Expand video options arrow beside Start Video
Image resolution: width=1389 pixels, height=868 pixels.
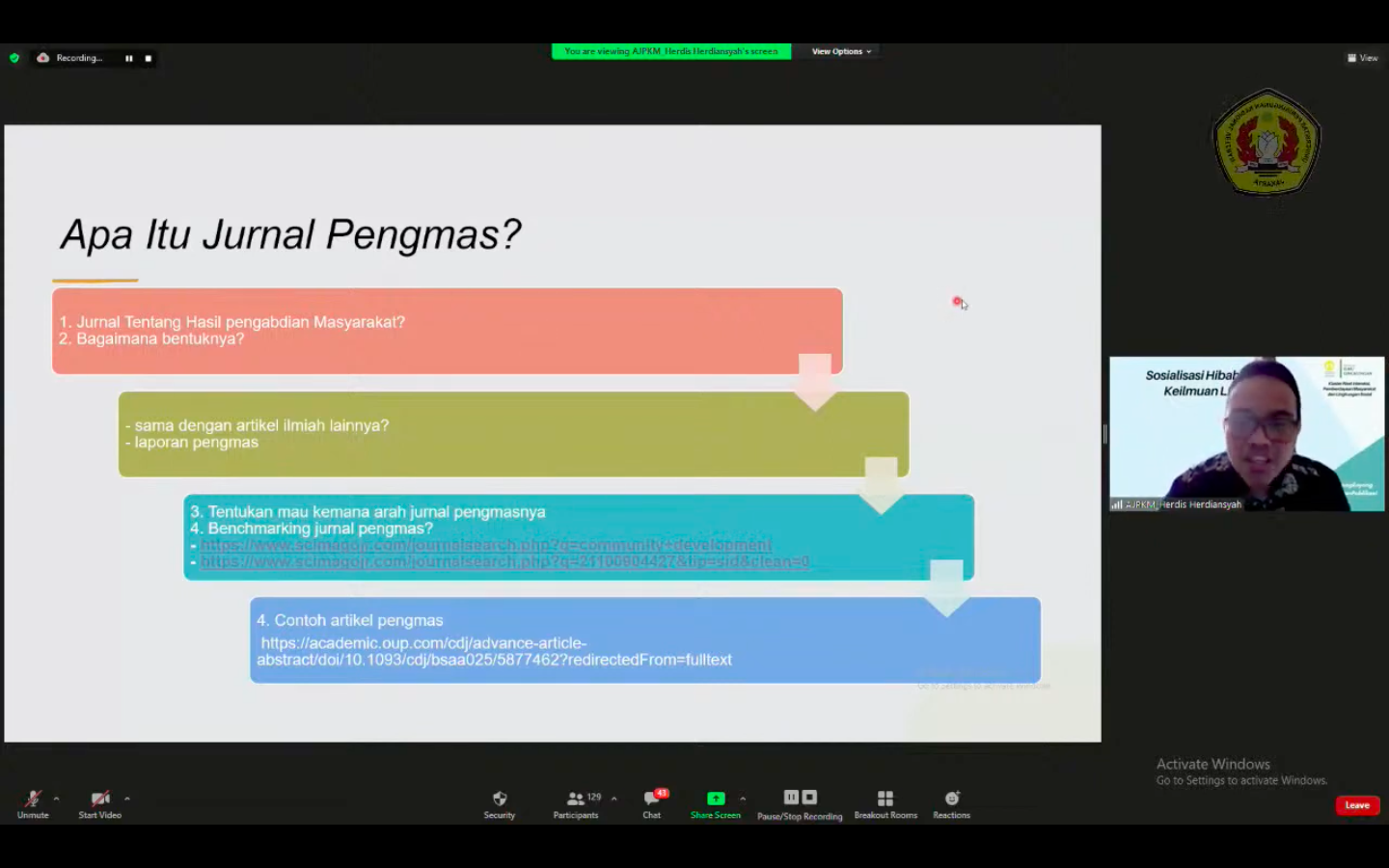pyautogui.click(x=127, y=799)
